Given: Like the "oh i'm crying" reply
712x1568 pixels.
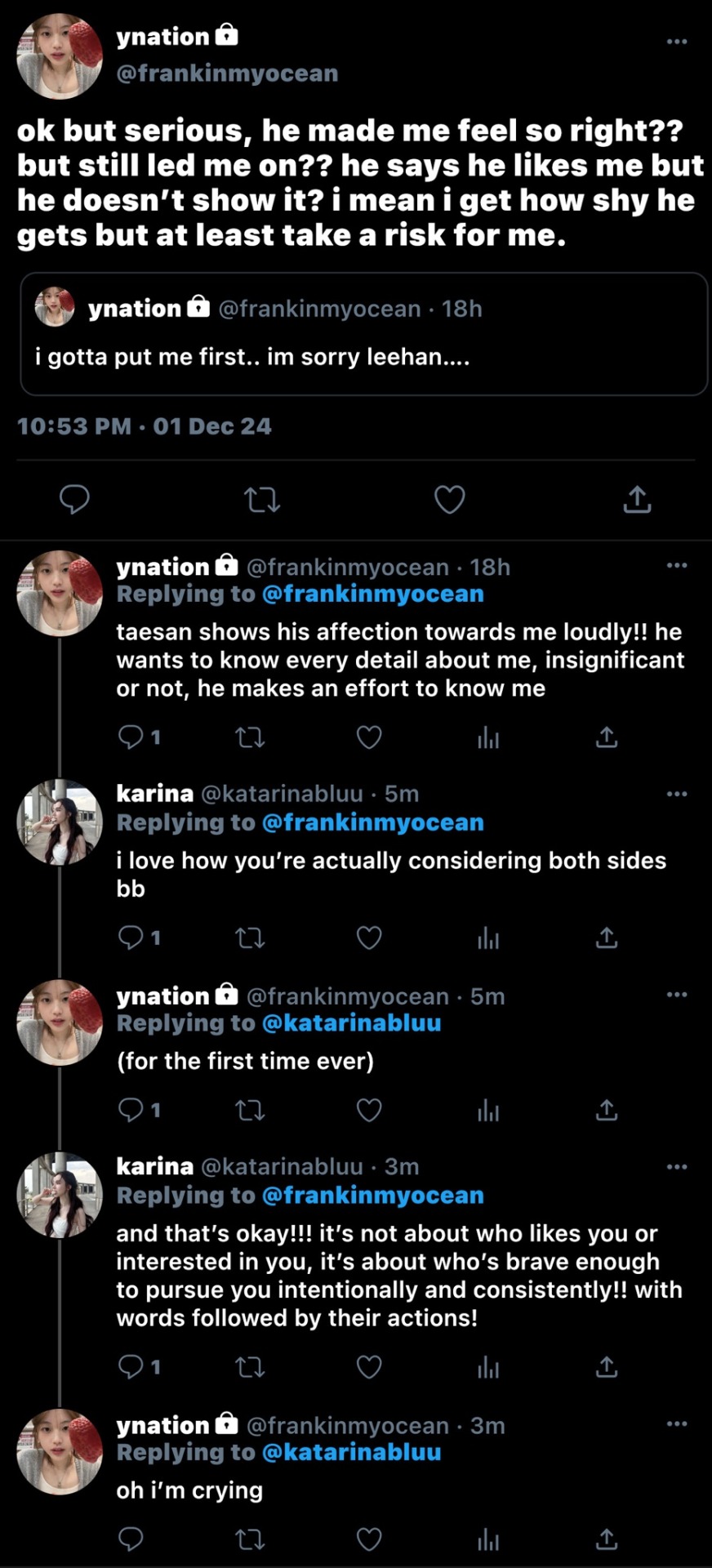Looking at the screenshot, I should tap(369, 1539).
